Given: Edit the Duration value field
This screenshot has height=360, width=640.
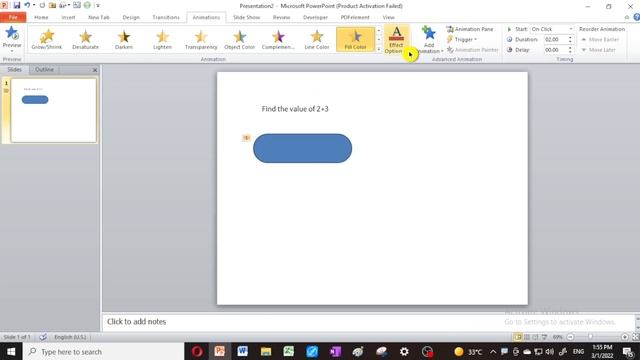Looking at the screenshot, I should (x=555, y=39).
